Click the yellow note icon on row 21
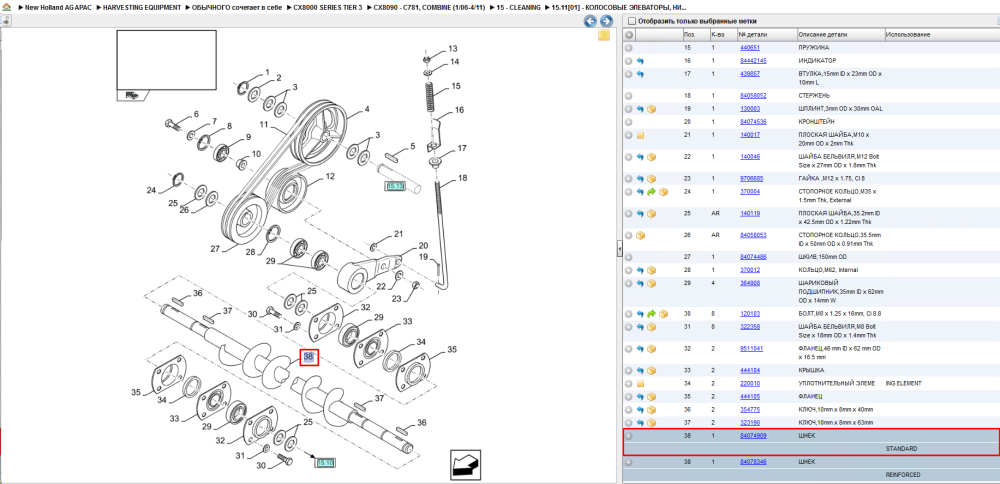 (x=640, y=135)
